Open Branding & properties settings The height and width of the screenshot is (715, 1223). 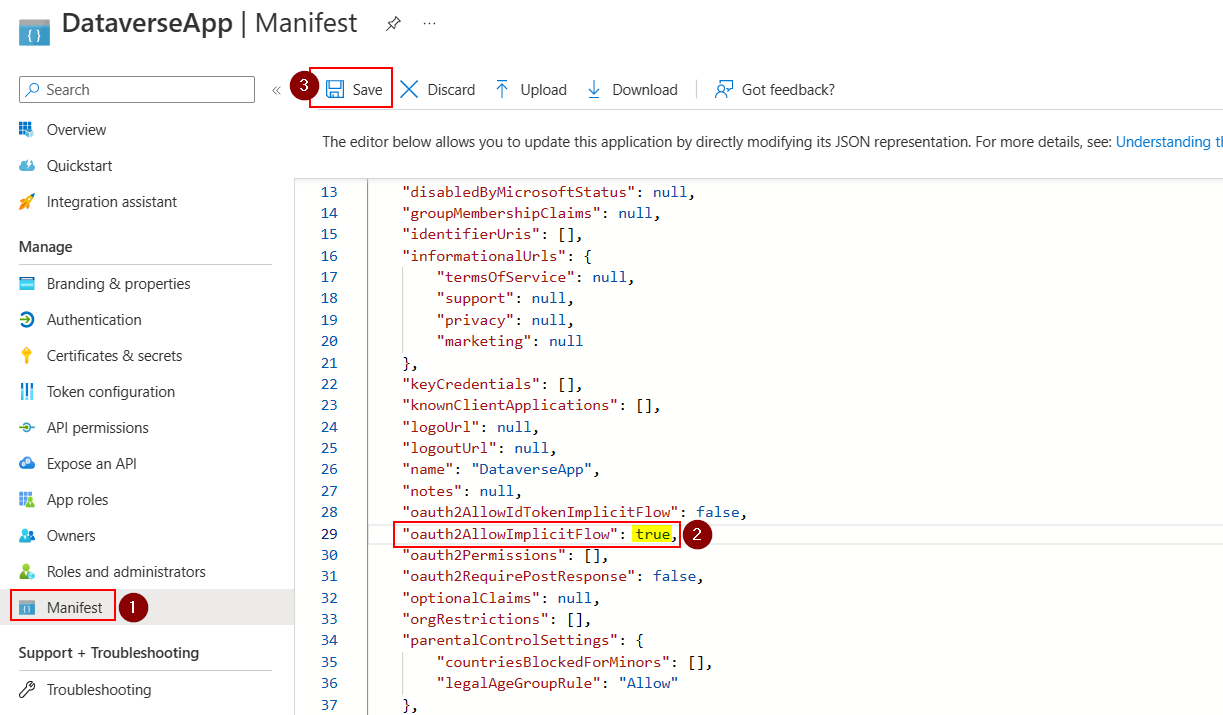(x=28, y=283)
